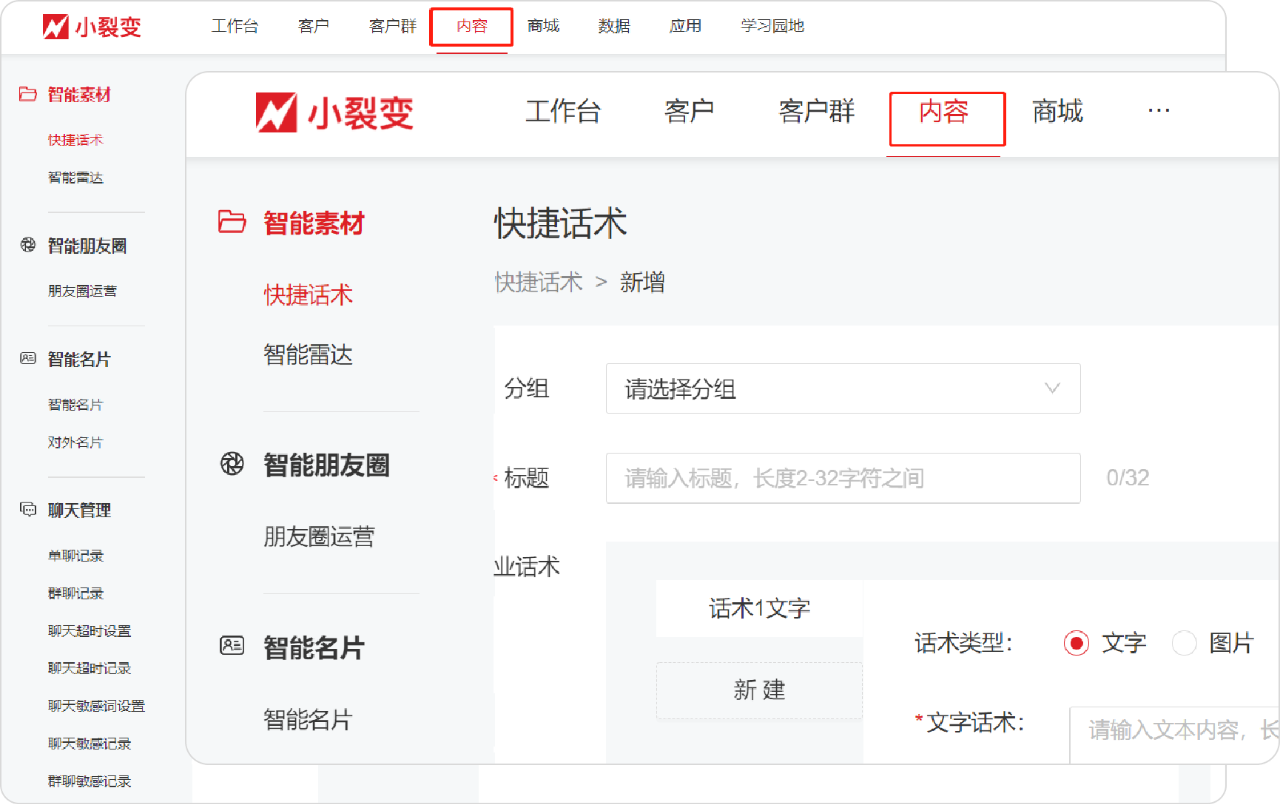Viewport: 1280px width, 804px height.
Task: Click the card icon beside enlarged 智能名片 heading
Action: tap(232, 646)
